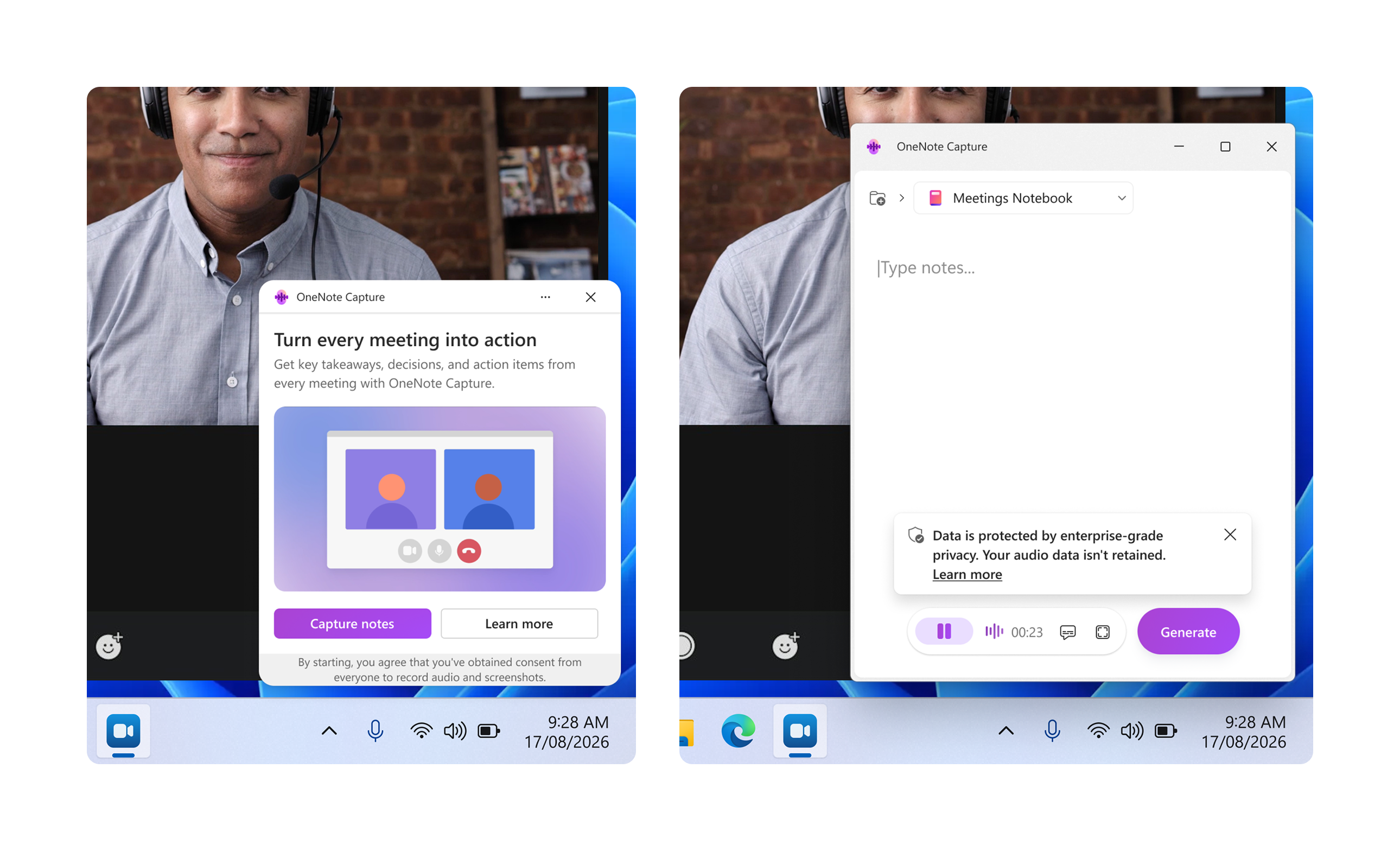Open Learn more in the left OneNote Capture popup

click(x=519, y=623)
